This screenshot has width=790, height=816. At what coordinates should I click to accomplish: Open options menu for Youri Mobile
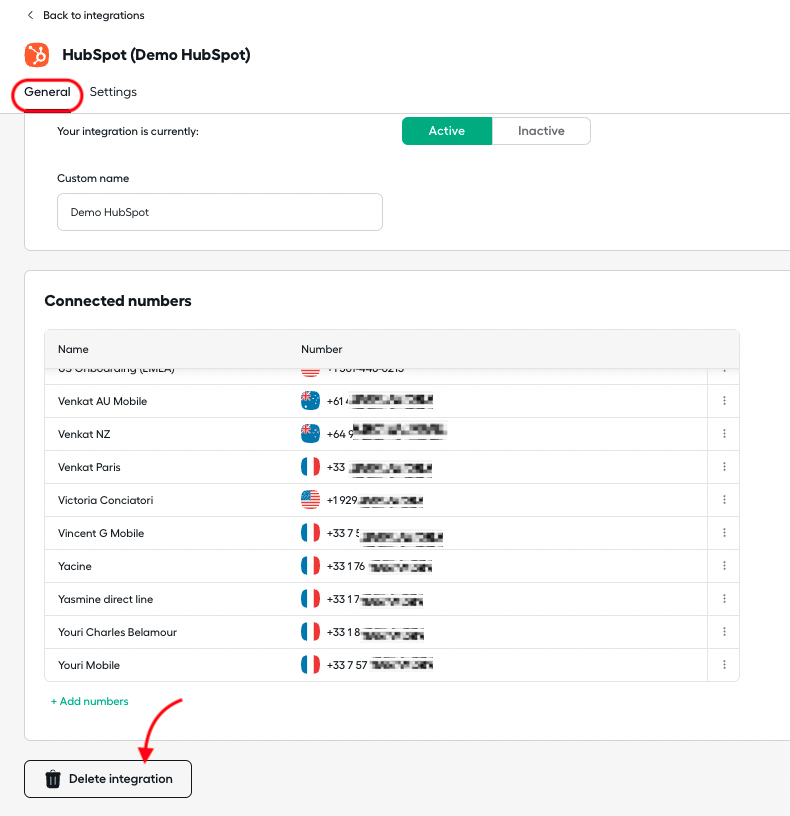[724, 665]
